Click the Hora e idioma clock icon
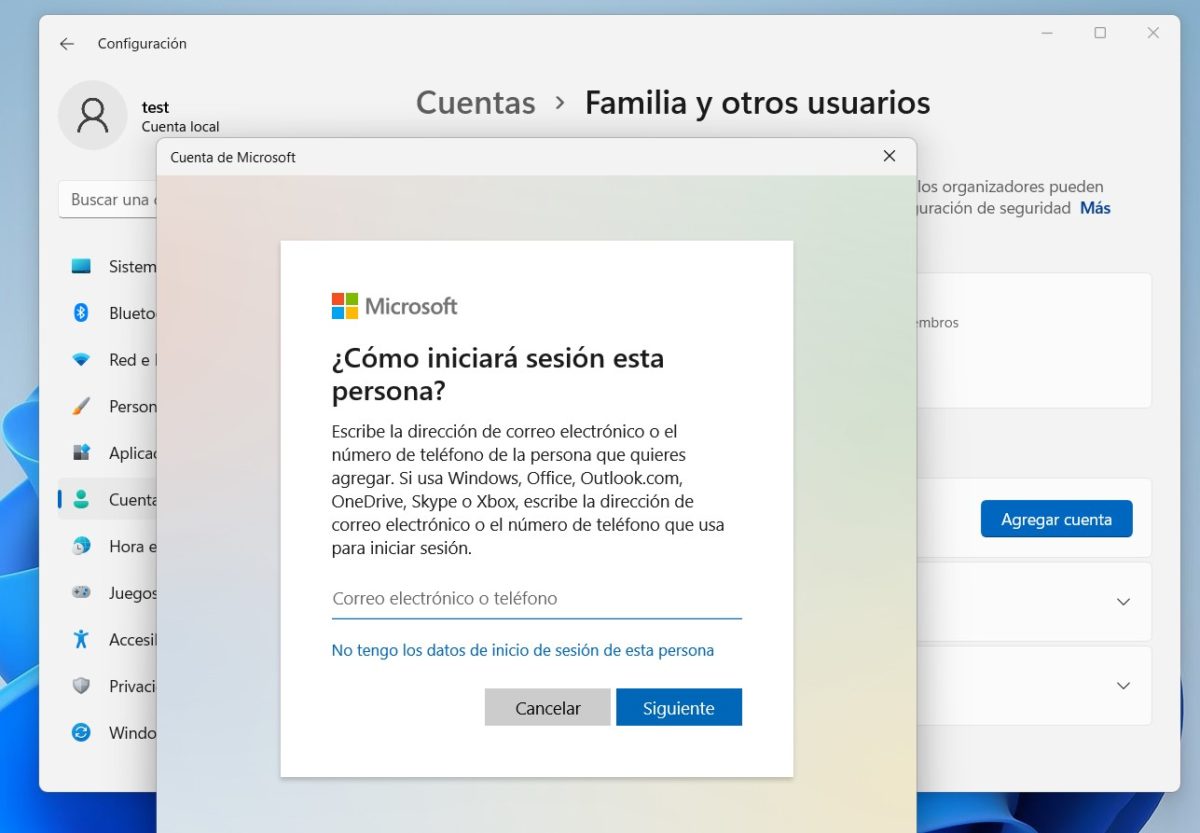The height and width of the screenshot is (833, 1200). 81,546
